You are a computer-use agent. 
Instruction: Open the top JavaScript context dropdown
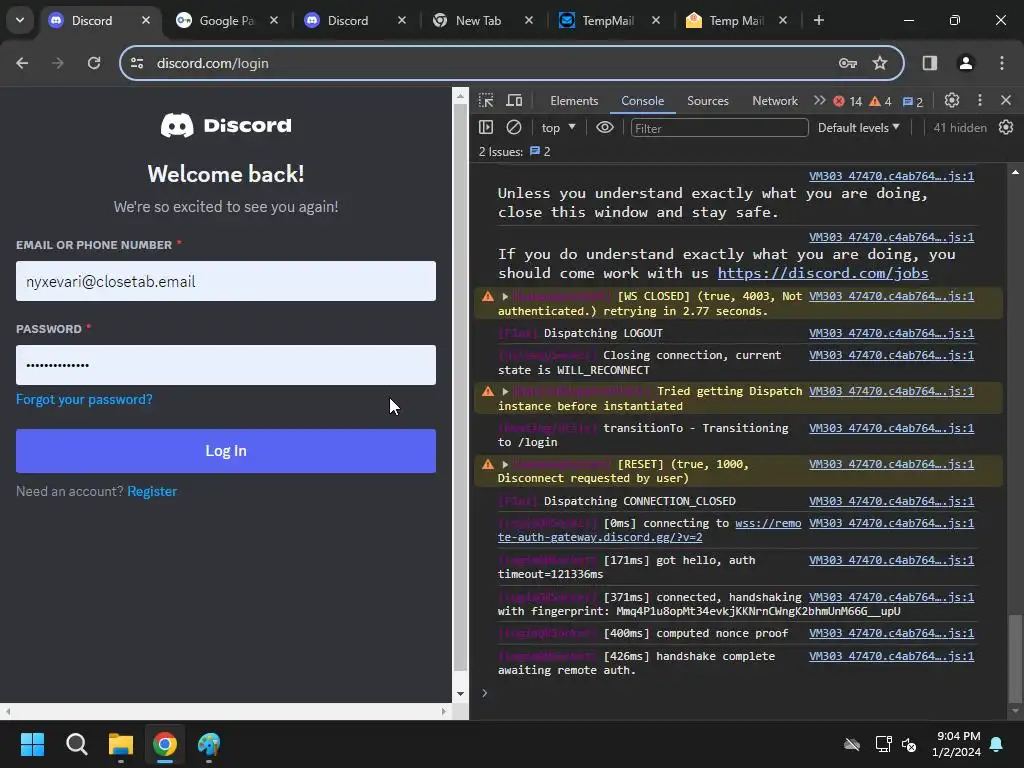click(x=558, y=128)
